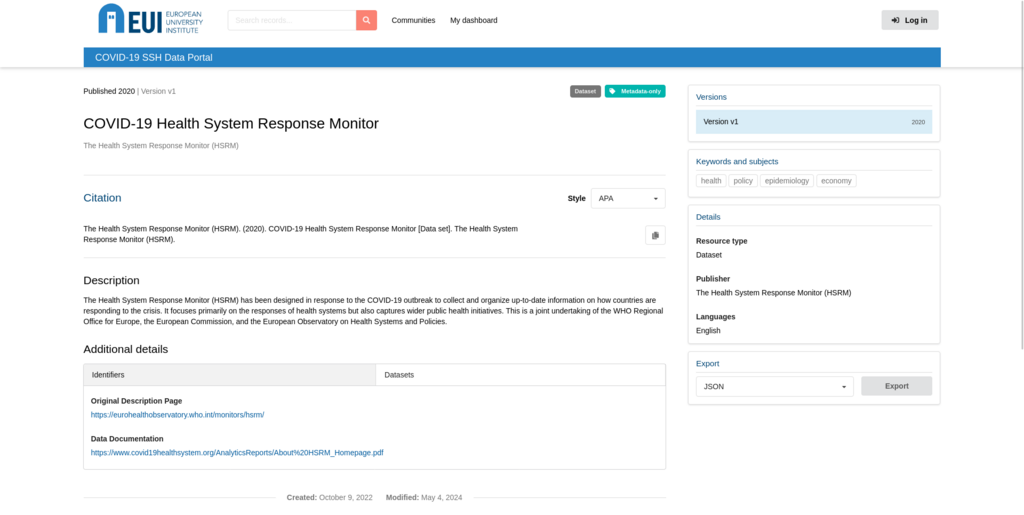Viewport: 1024px width, 515px height.
Task: Click the Details panel heading
Action: click(x=709, y=217)
